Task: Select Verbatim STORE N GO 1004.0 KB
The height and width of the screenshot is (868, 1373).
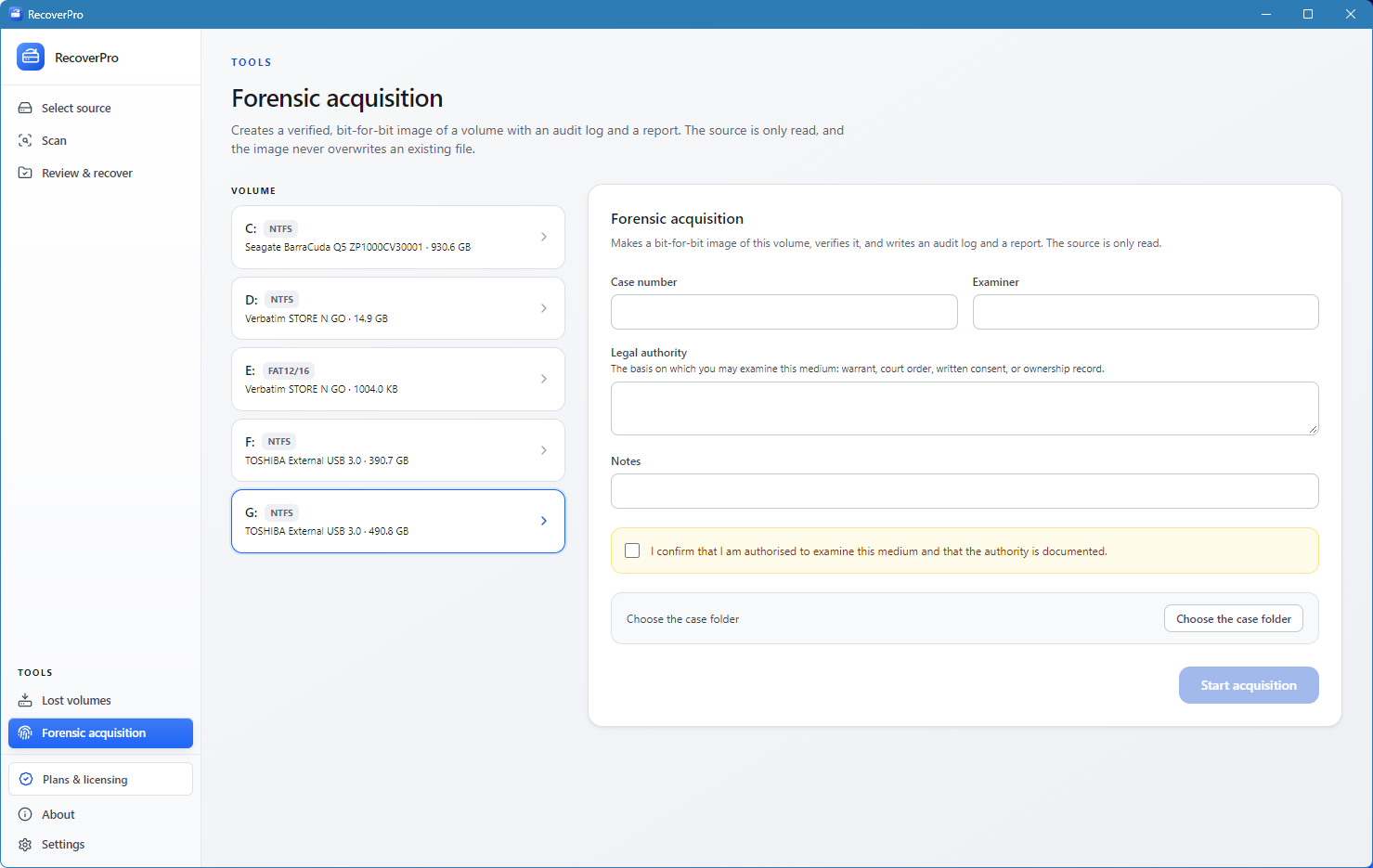Action: pyautogui.click(x=321, y=389)
